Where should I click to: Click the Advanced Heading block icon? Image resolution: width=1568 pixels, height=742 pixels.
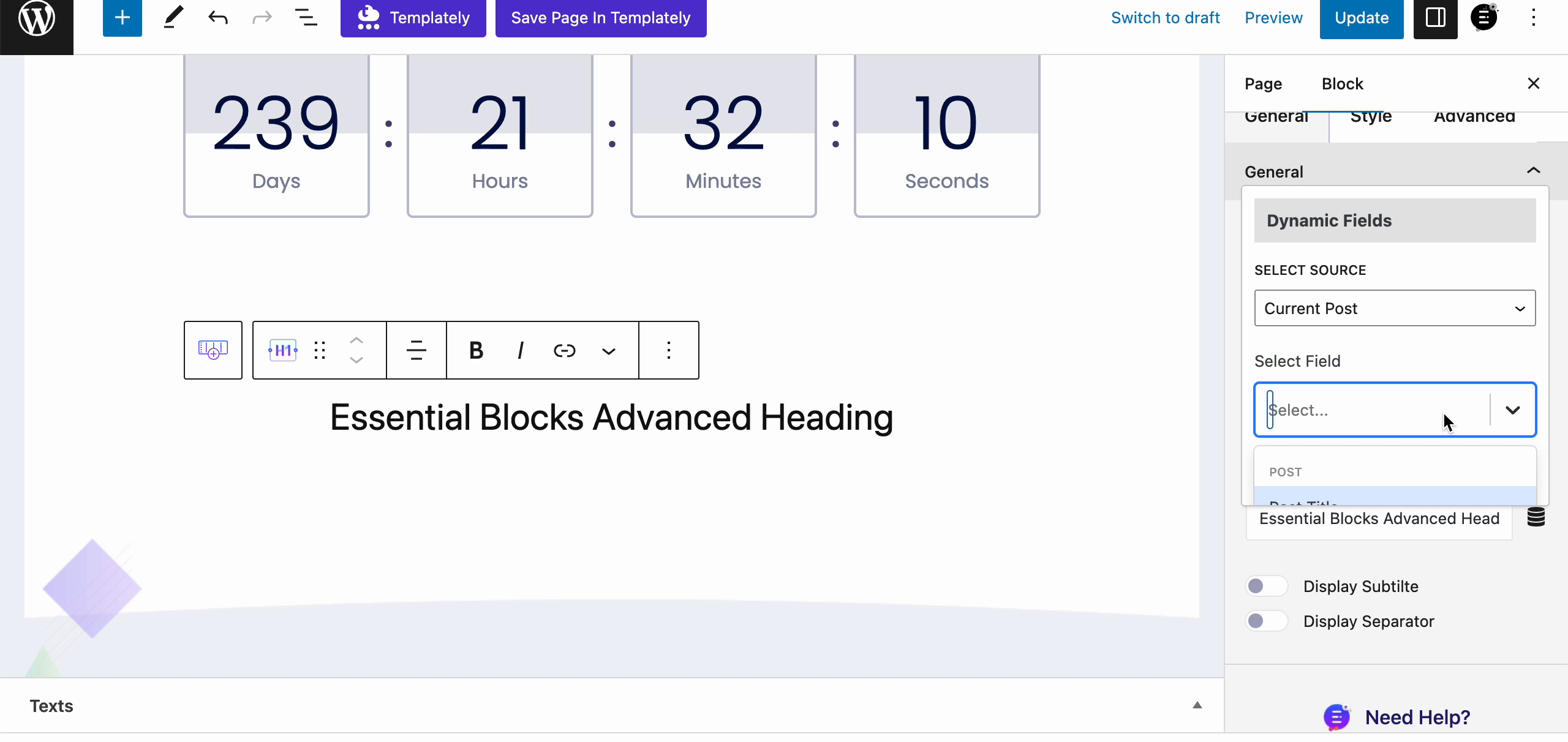(283, 350)
